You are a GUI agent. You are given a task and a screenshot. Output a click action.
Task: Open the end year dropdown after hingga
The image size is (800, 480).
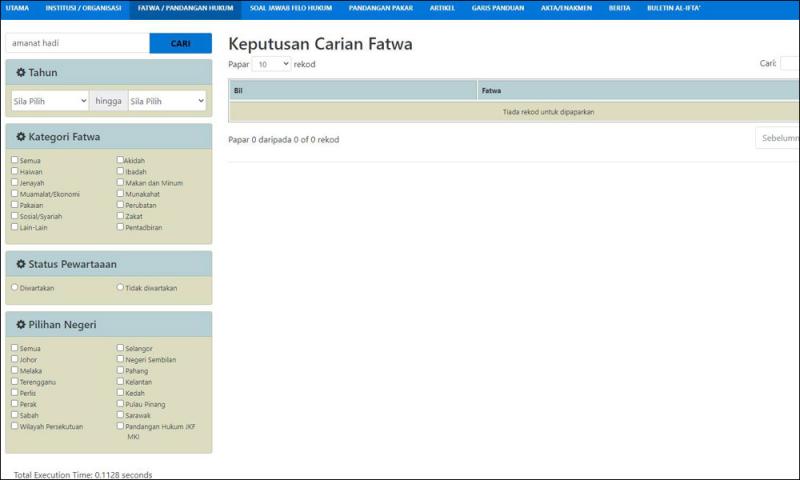(166, 101)
